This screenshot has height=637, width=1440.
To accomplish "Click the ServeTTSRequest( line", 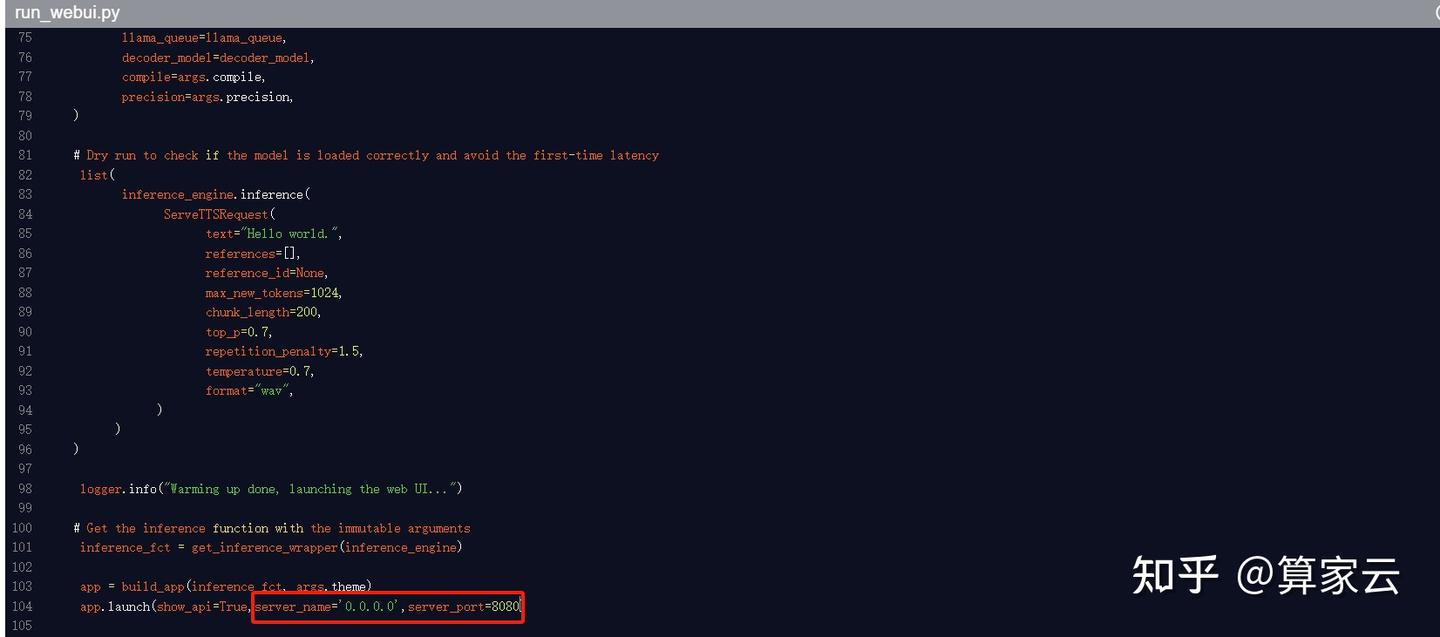I will (220, 214).
